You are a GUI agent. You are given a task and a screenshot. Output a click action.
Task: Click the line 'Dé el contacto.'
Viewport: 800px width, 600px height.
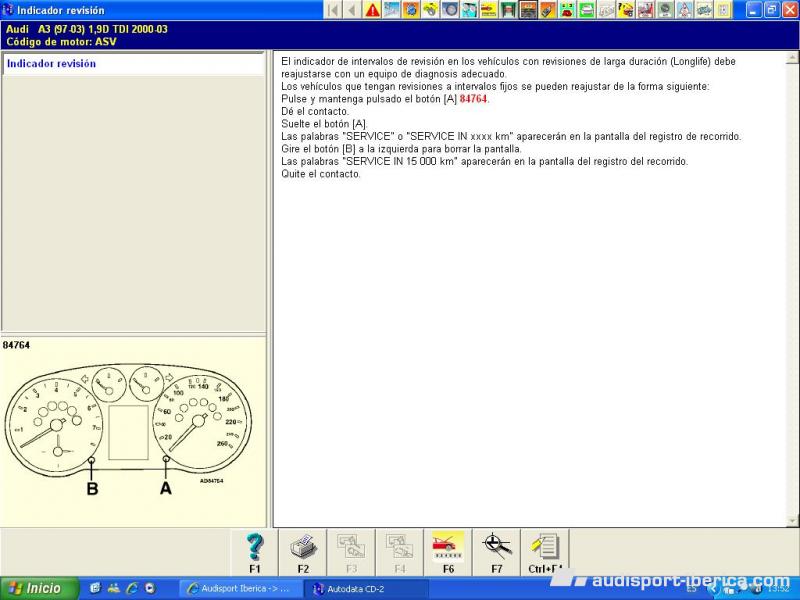(315, 111)
